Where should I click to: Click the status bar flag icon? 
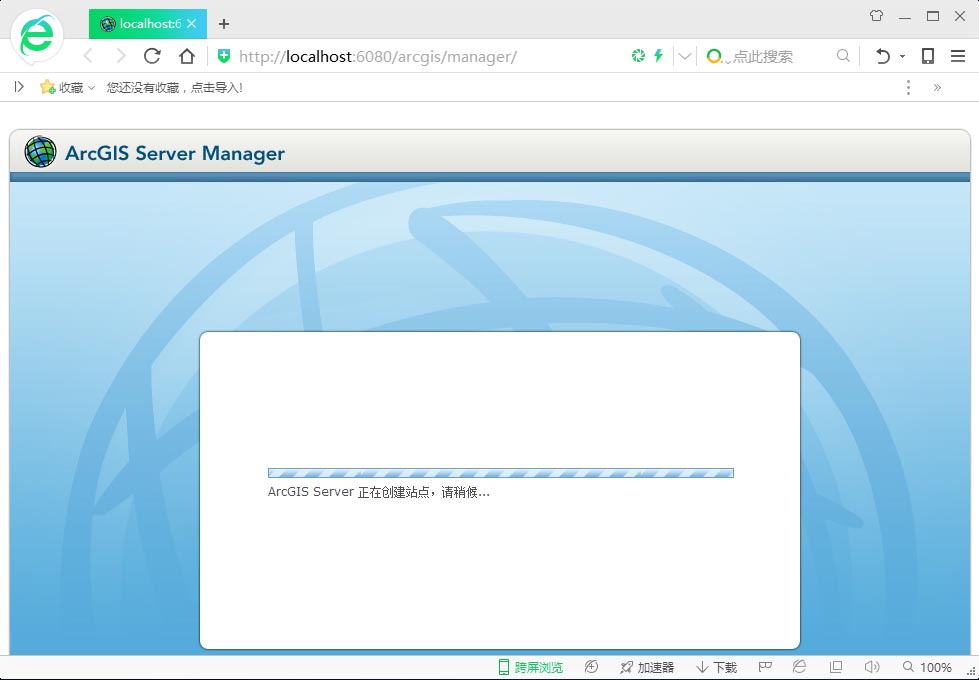tap(765, 667)
